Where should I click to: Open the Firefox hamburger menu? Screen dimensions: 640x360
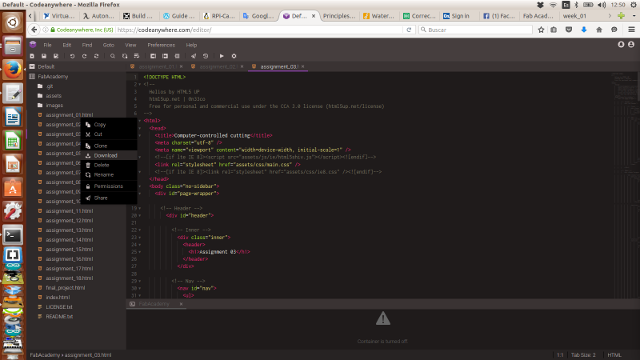pos(631,30)
